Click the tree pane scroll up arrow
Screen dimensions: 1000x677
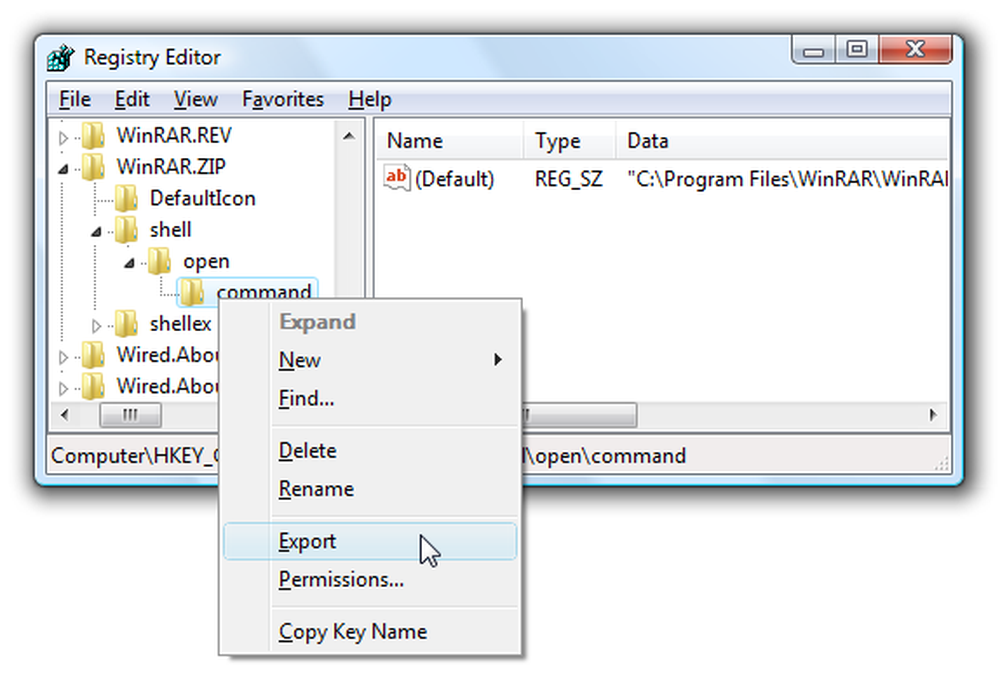tap(349, 136)
